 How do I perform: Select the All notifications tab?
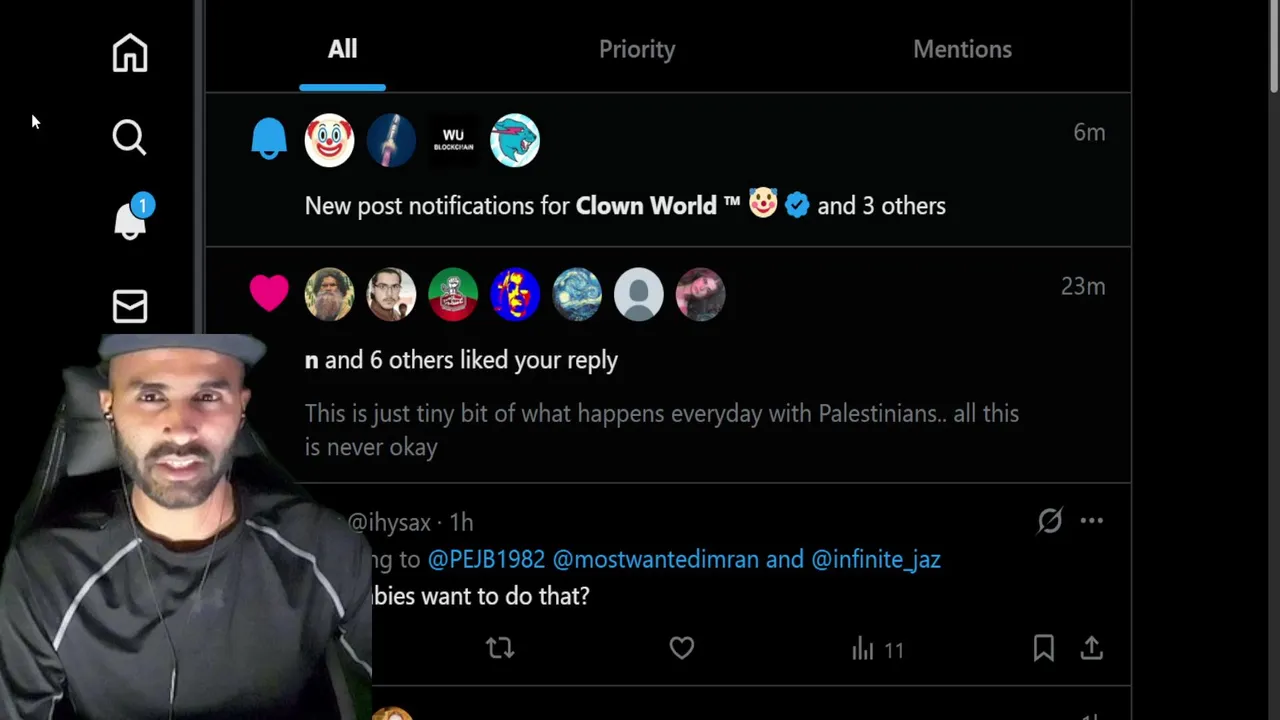click(x=342, y=49)
